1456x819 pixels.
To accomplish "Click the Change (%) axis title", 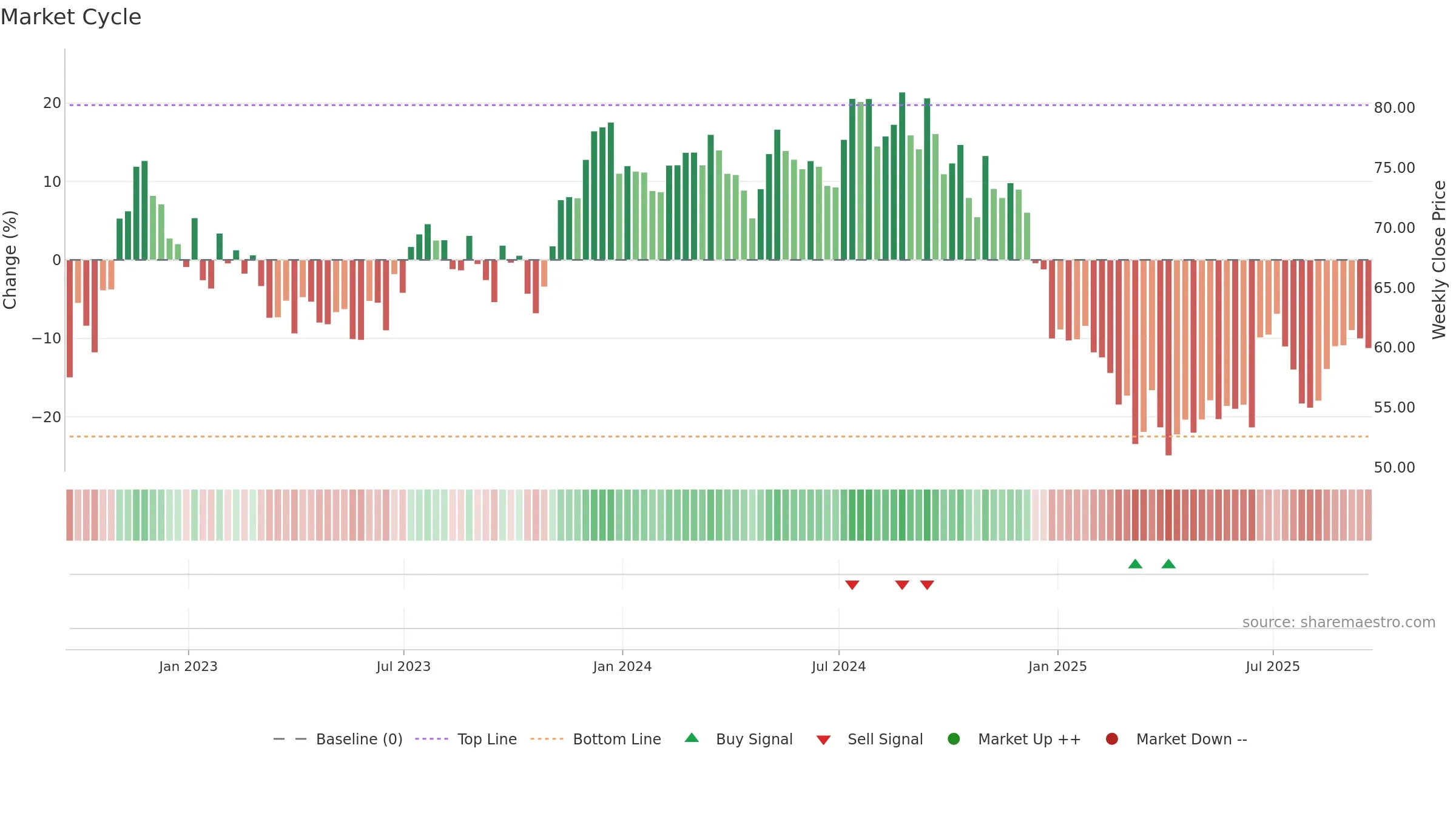I will [x=10, y=260].
